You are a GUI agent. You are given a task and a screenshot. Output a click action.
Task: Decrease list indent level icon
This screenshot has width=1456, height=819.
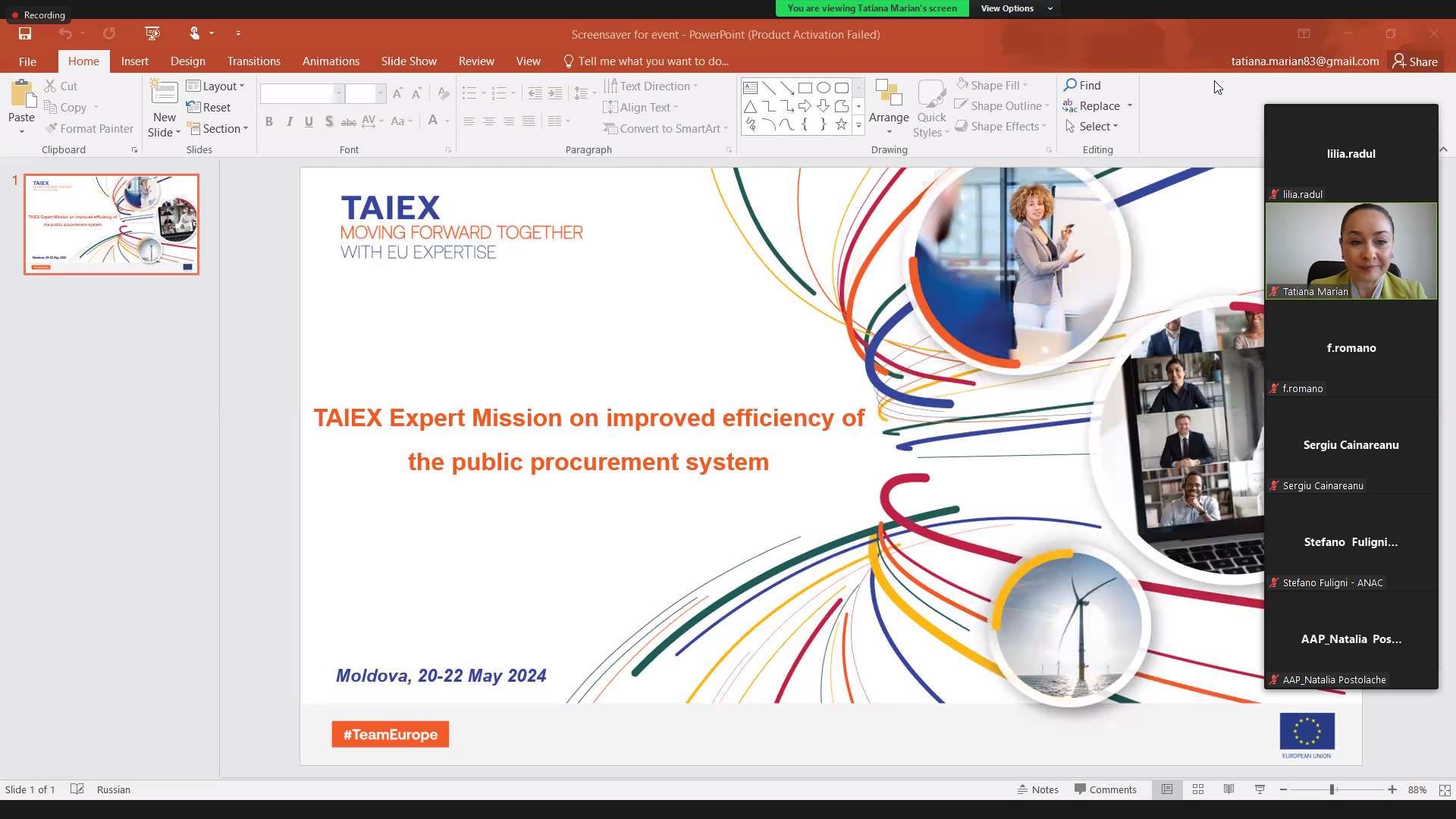(x=535, y=93)
